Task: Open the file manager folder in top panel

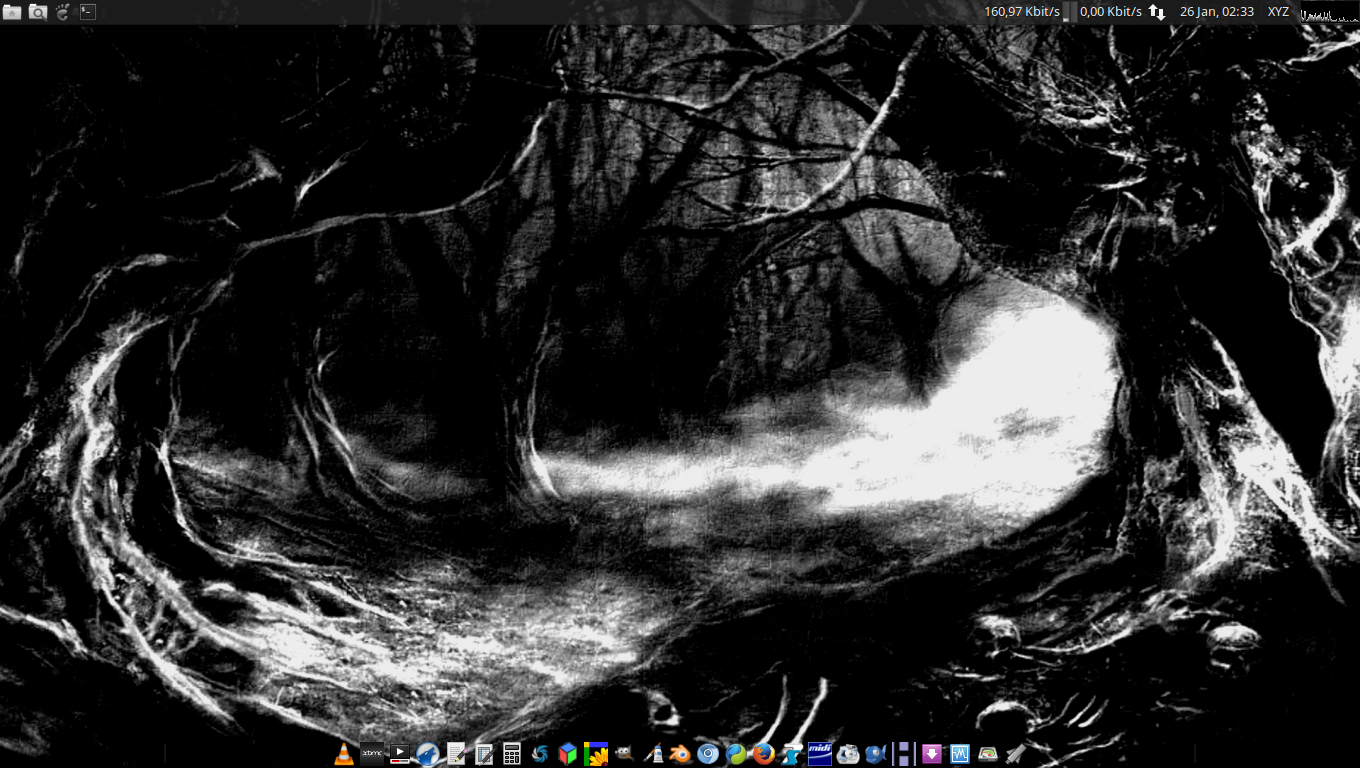Action: (x=12, y=12)
